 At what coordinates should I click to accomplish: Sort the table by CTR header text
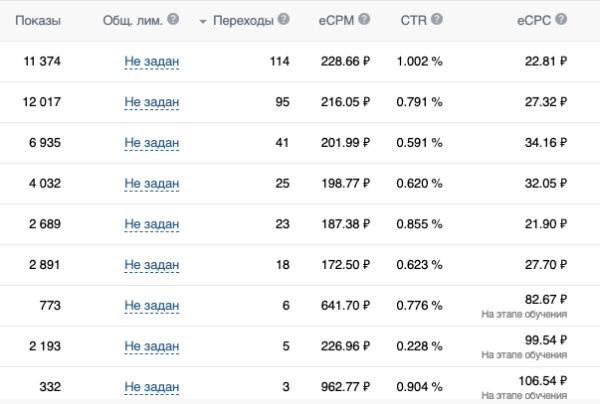coord(413,20)
